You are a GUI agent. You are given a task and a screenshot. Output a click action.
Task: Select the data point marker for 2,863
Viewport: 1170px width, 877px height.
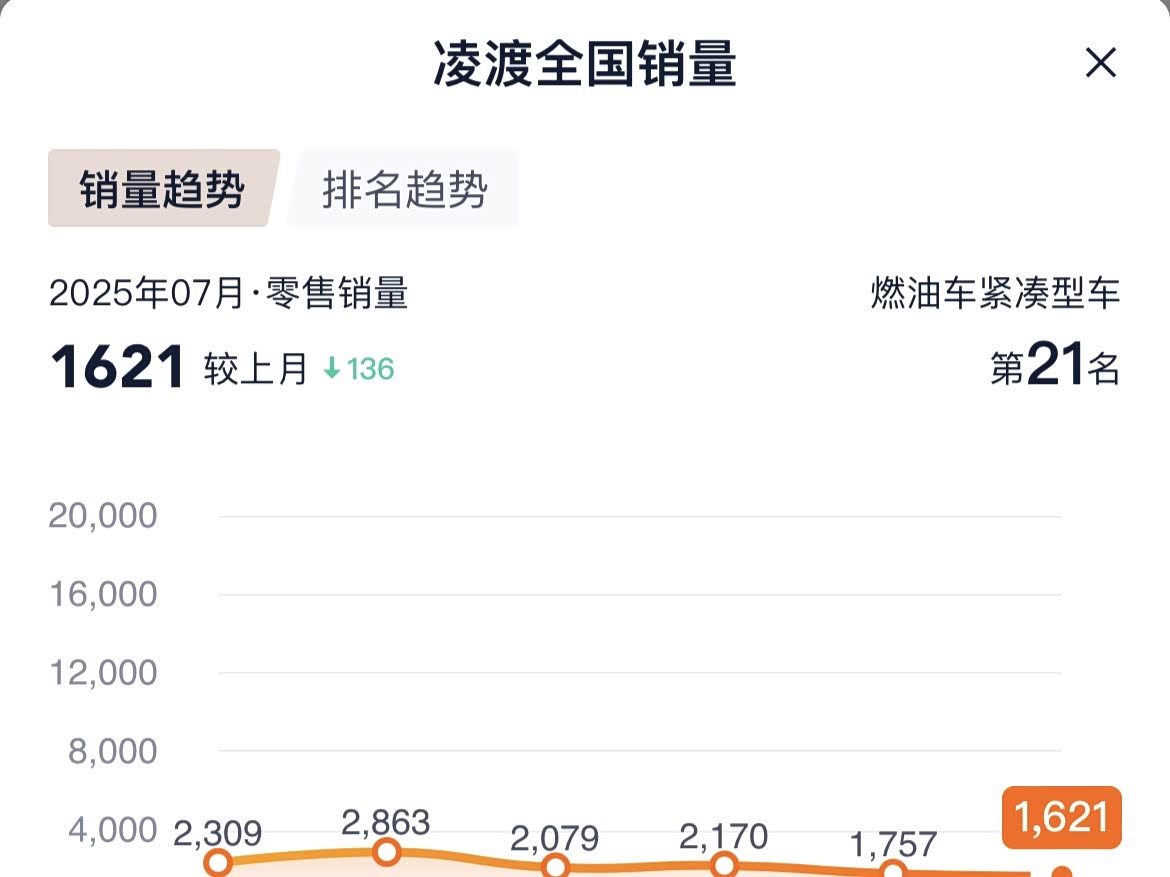pos(387,852)
